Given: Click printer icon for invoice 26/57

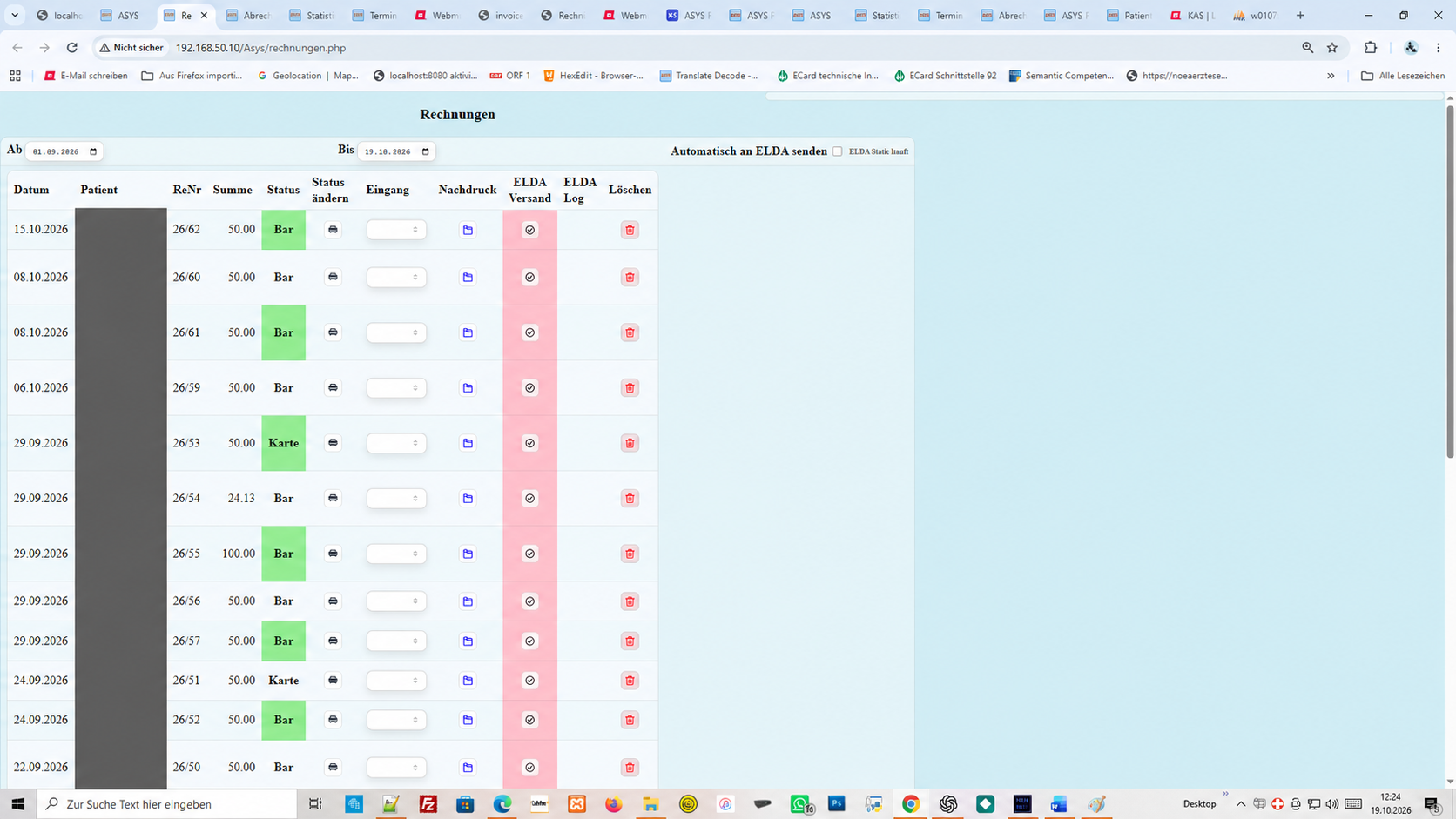Looking at the screenshot, I should pos(333,641).
